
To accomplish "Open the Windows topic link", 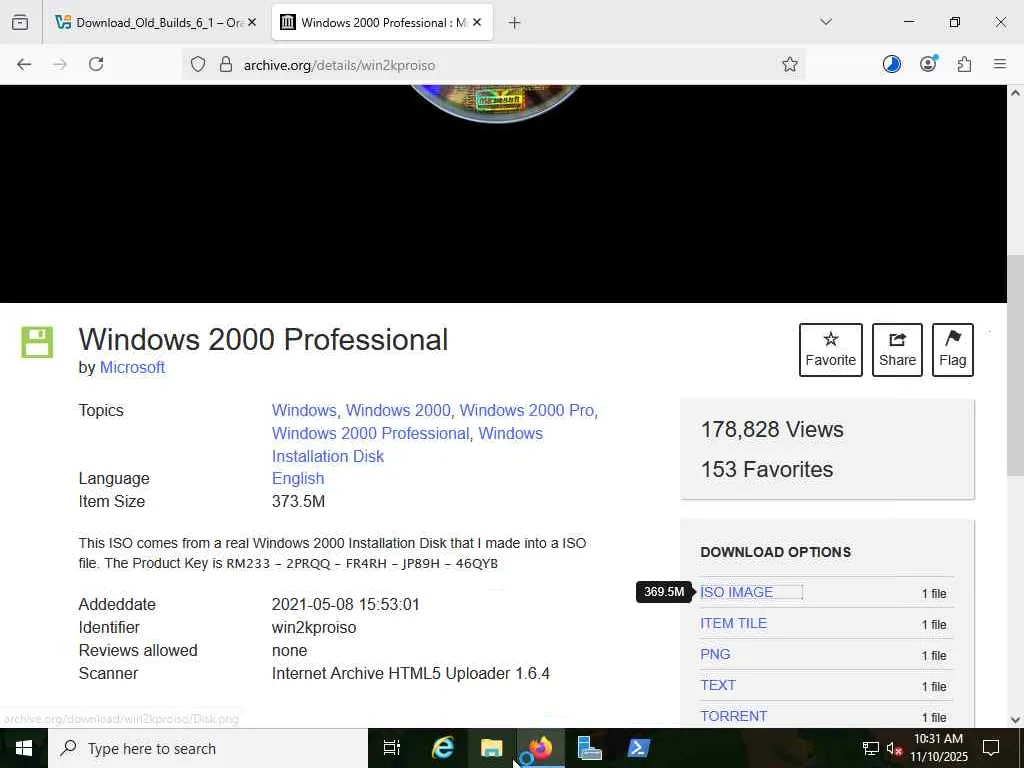I will click(x=304, y=411).
